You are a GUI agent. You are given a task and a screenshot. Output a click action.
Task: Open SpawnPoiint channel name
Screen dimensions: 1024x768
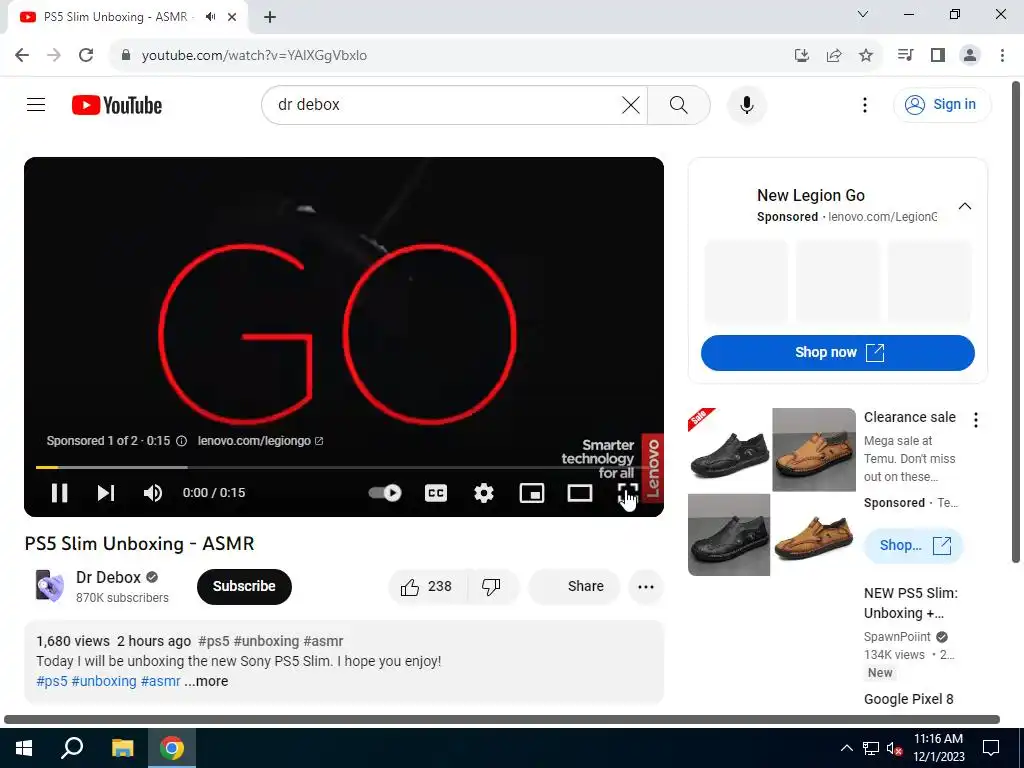pos(897,637)
